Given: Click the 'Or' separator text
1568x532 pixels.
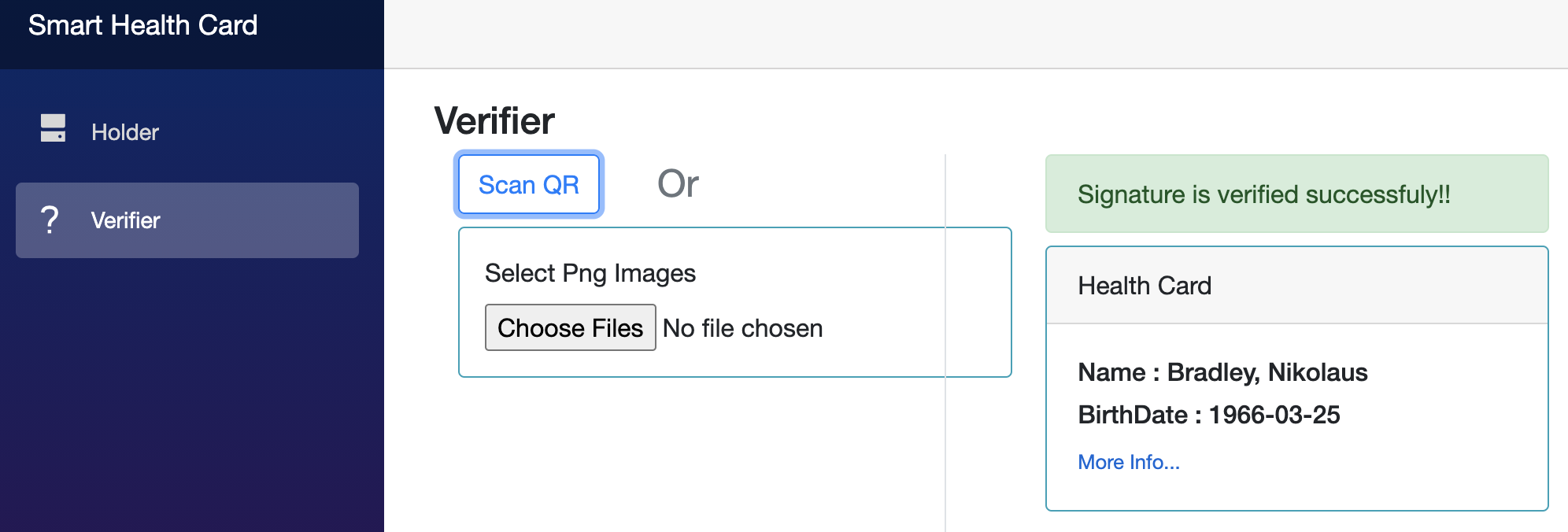Looking at the screenshot, I should (678, 183).
